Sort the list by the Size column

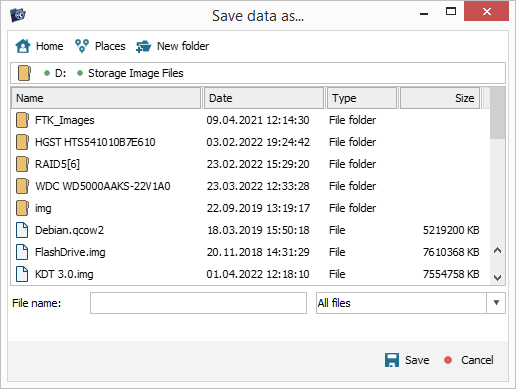pyautogui.click(x=440, y=98)
